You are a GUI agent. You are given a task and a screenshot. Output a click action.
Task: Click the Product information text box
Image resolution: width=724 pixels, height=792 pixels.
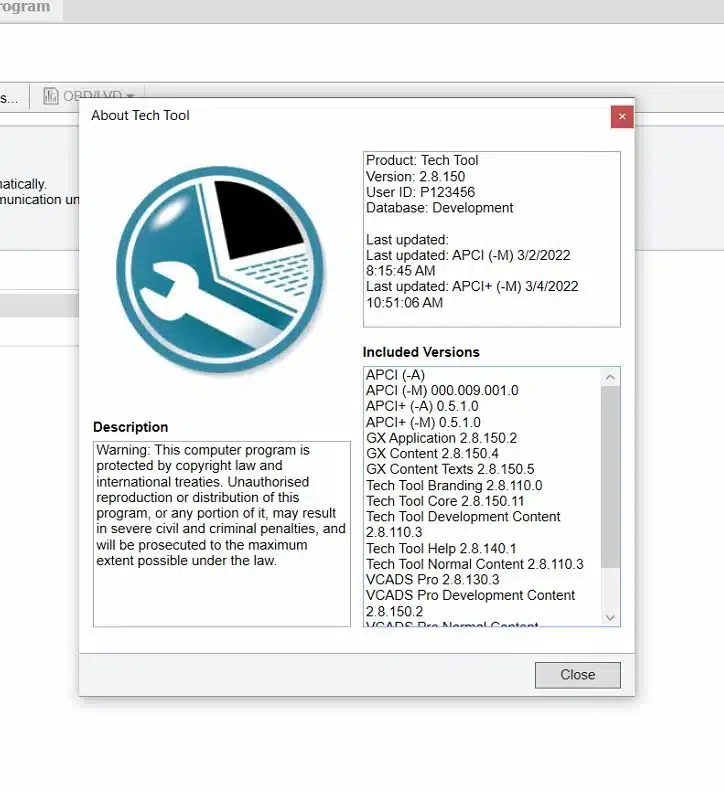pyautogui.click(x=491, y=238)
